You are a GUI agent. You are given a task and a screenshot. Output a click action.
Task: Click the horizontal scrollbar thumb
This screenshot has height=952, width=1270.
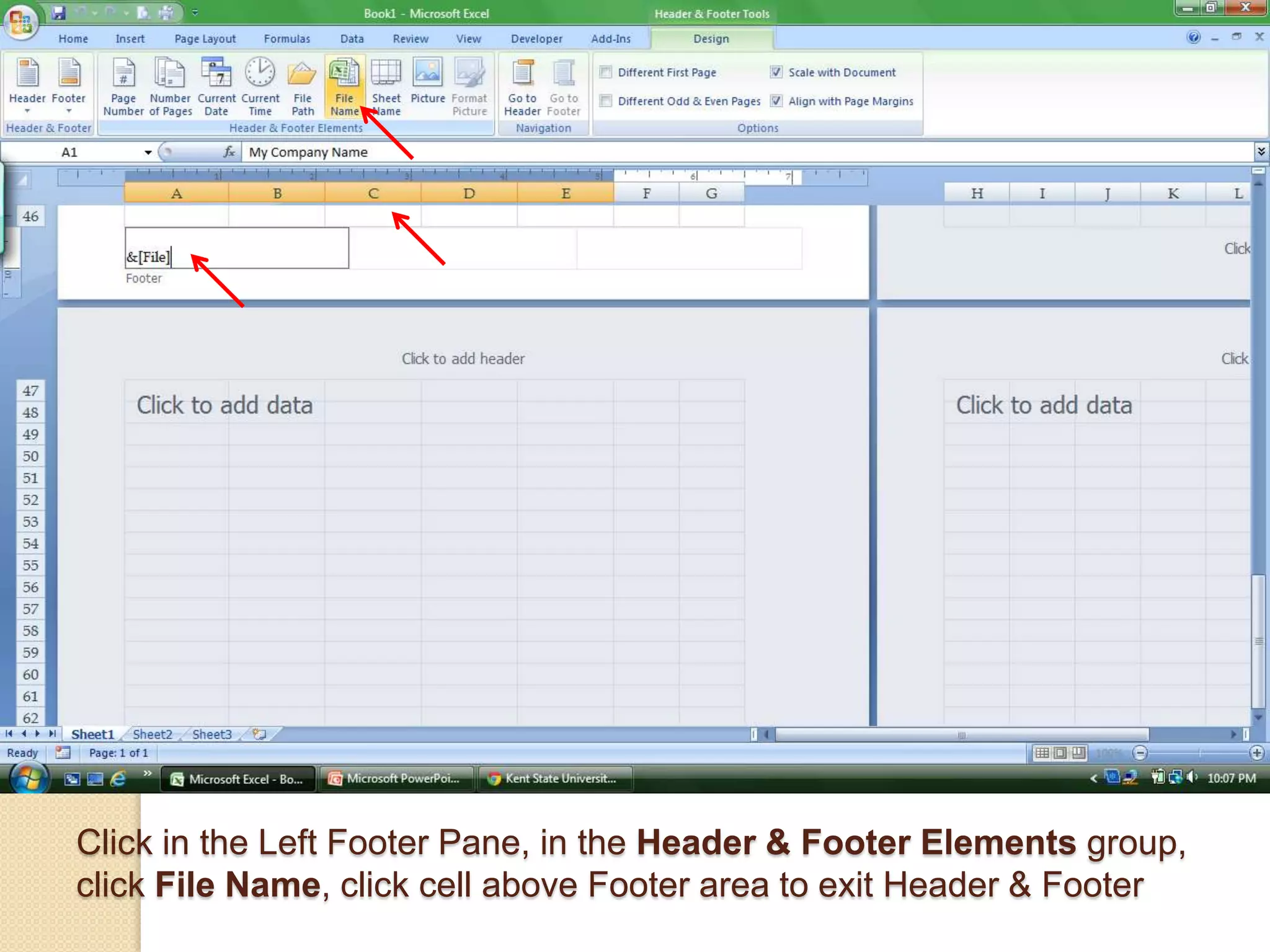point(962,735)
